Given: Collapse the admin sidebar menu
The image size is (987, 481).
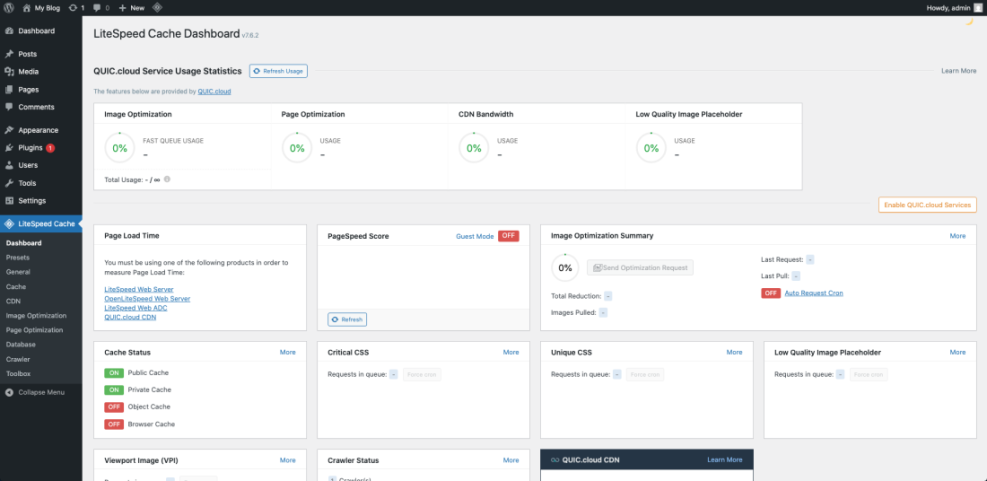Looking at the screenshot, I should [41, 392].
